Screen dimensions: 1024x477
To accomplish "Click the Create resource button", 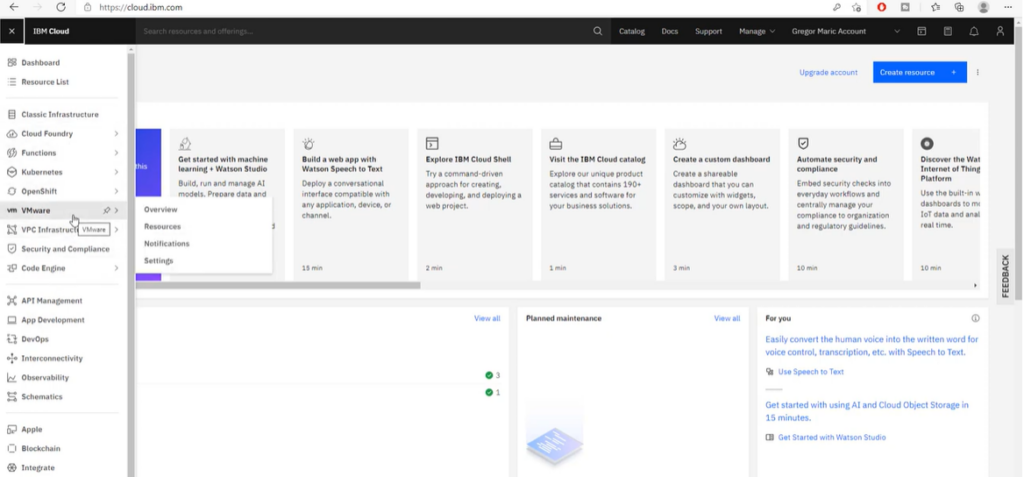I will tap(920, 73).
